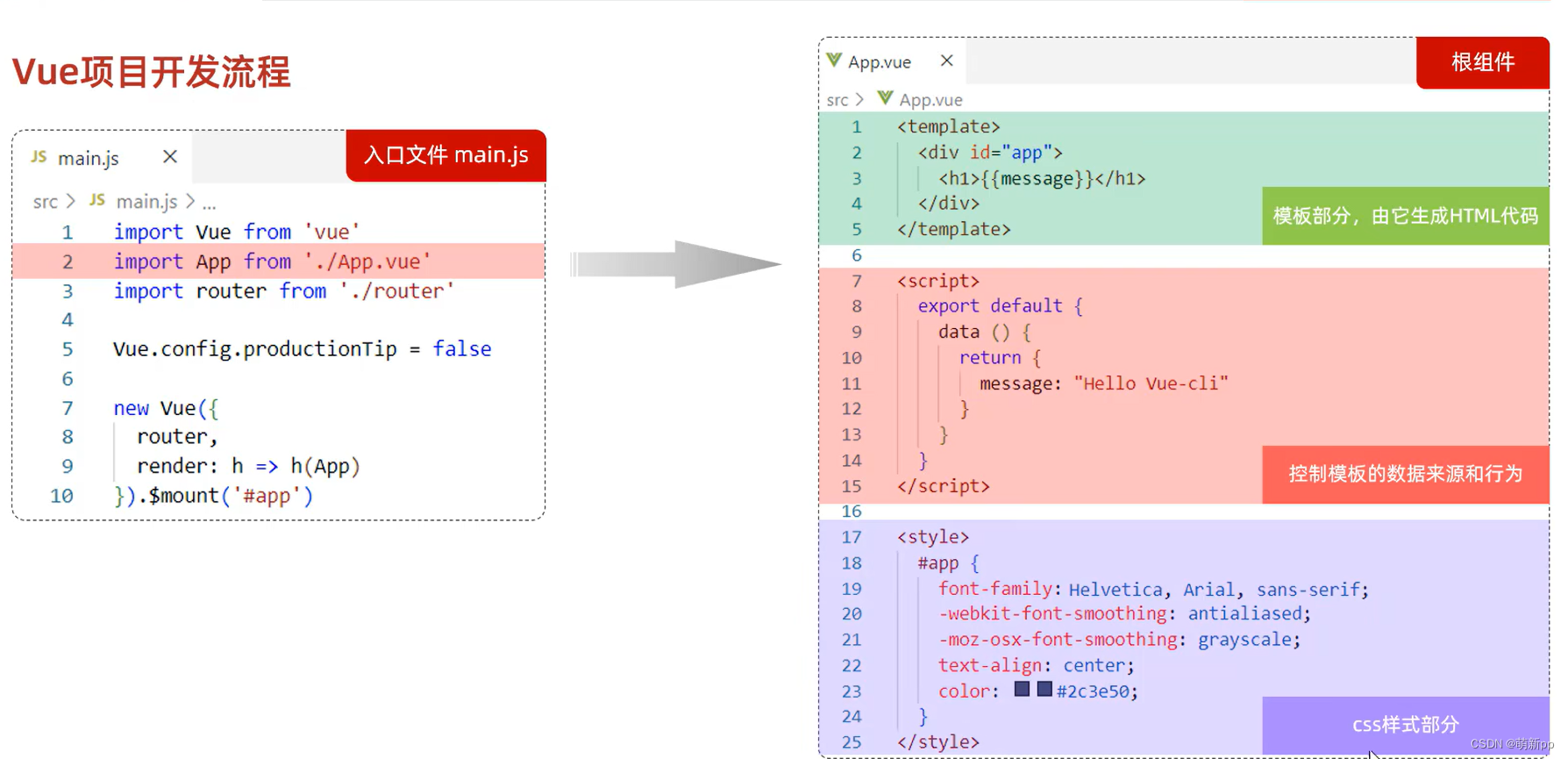Expand the ellipsis breadcrumb after main.js
Viewport: 1568px width, 759px height.
(209, 204)
